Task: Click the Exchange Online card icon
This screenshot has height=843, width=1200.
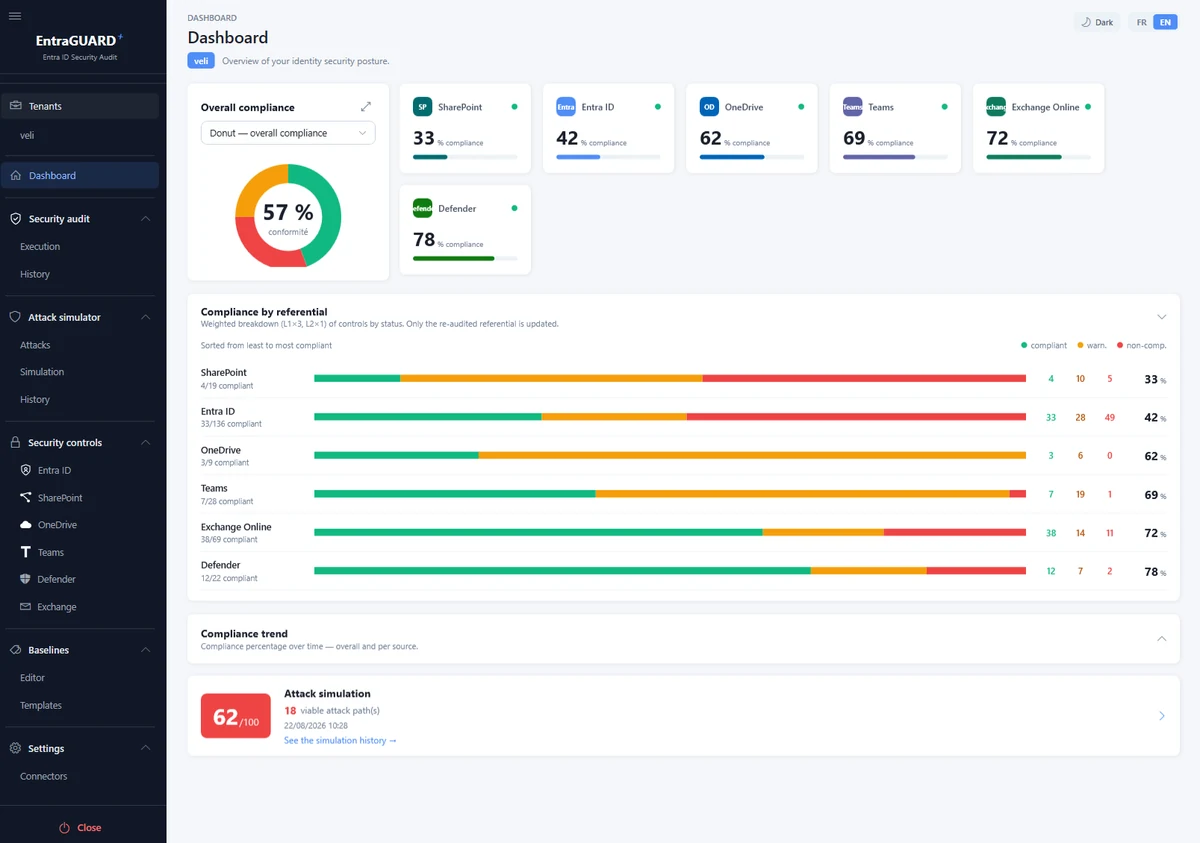Action: pos(996,107)
